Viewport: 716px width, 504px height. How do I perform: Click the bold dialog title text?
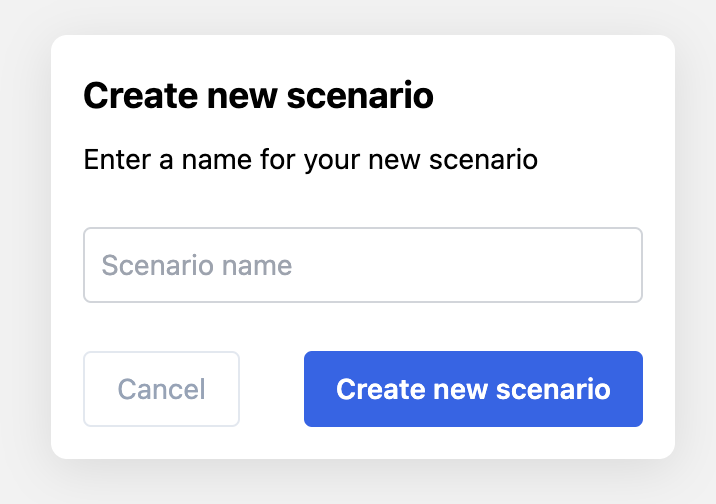(x=258, y=95)
